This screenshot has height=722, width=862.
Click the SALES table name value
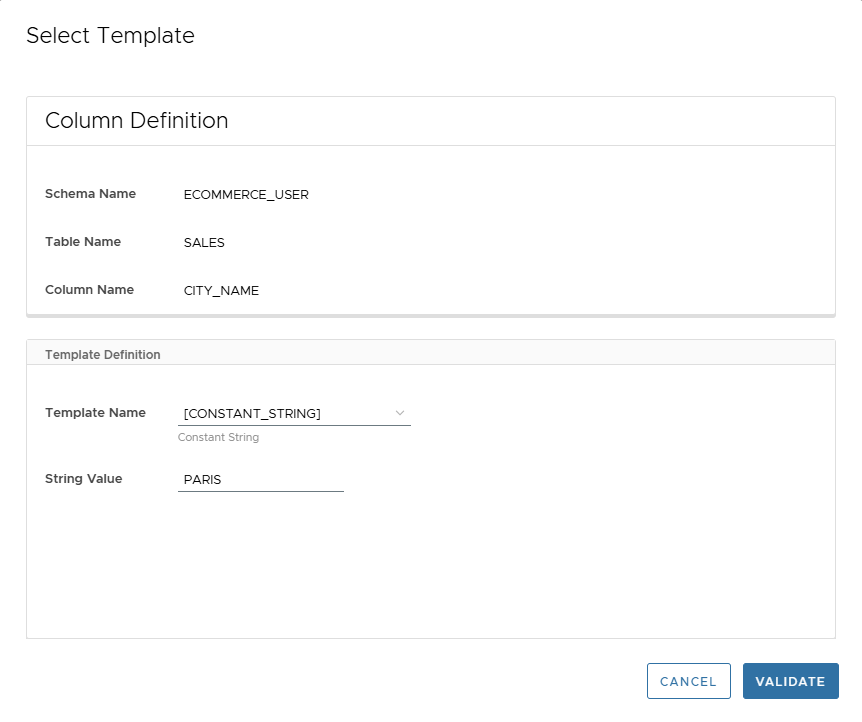pyautogui.click(x=204, y=242)
